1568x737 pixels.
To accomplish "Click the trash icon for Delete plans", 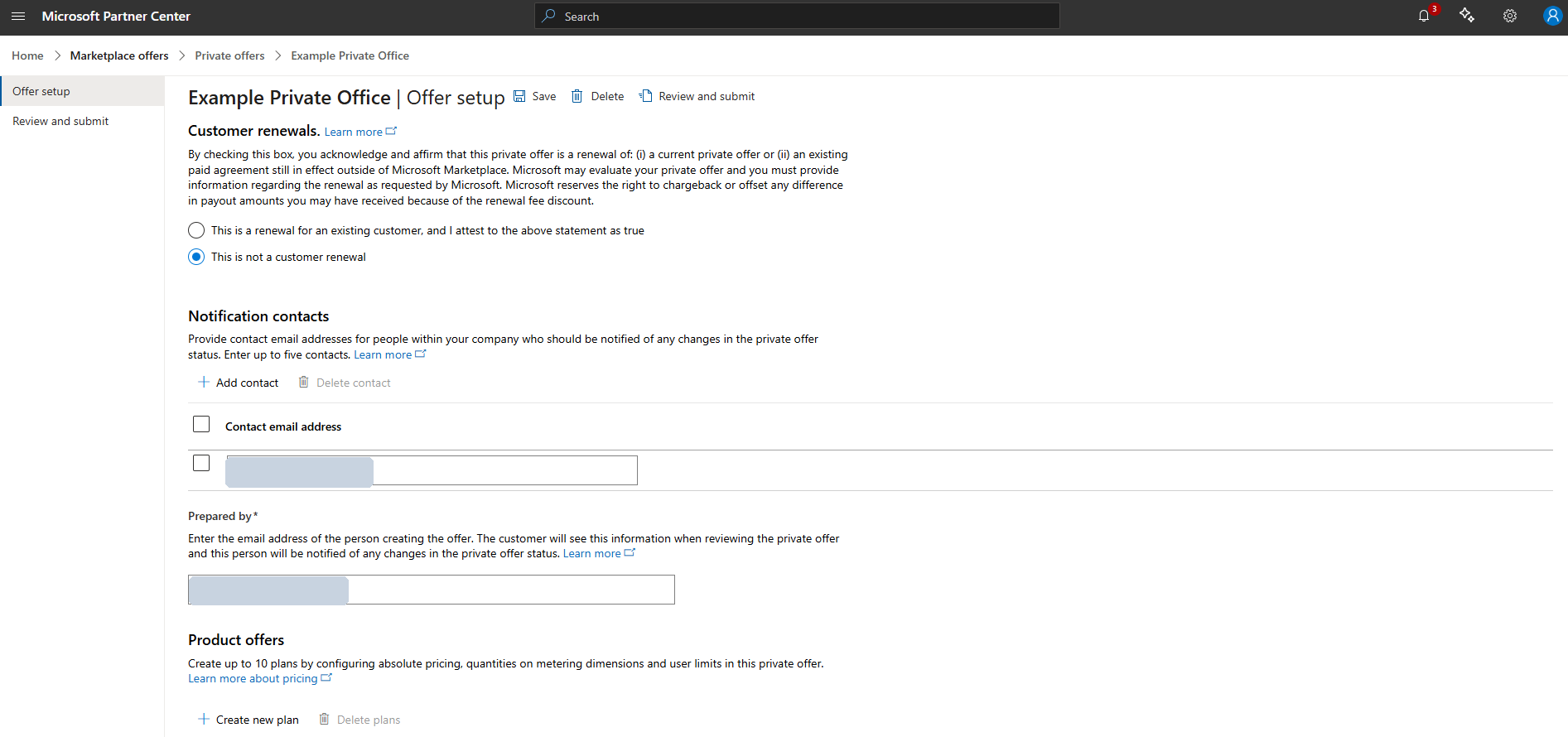I will click(x=325, y=719).
